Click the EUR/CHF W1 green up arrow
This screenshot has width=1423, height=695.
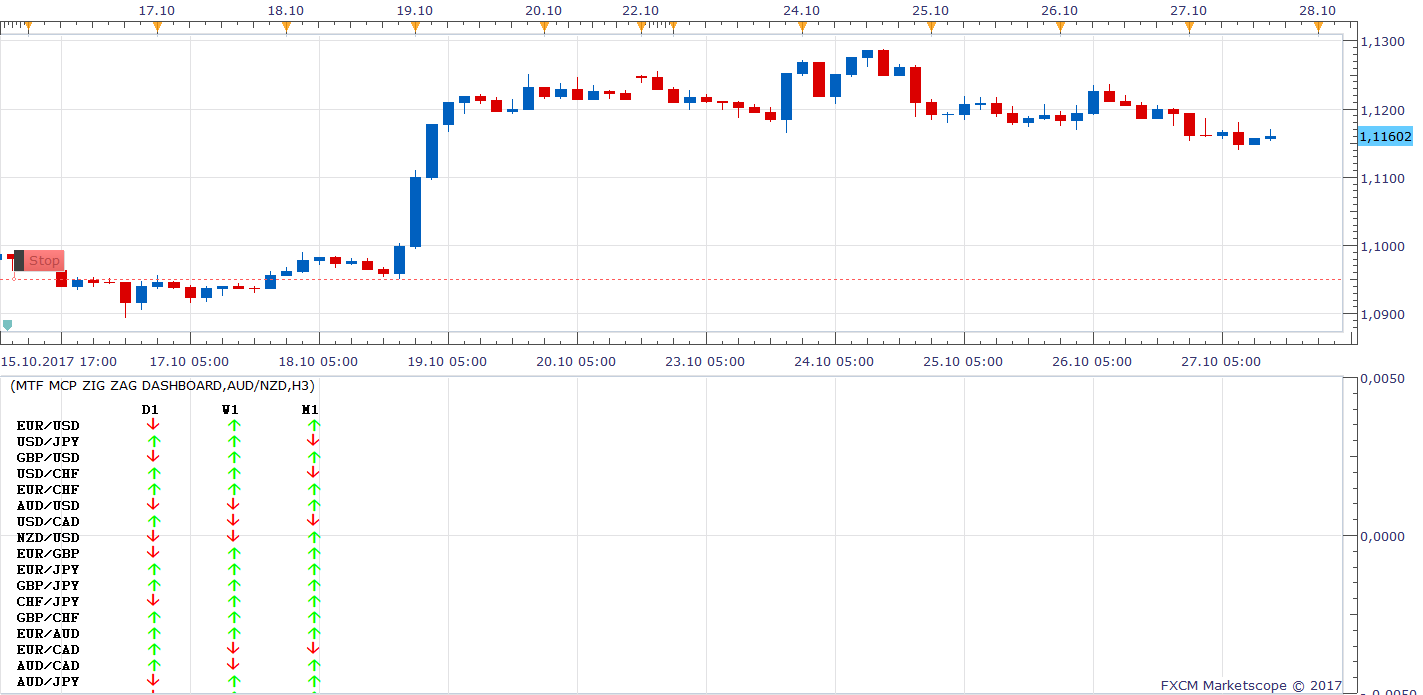tap(233, 489)
